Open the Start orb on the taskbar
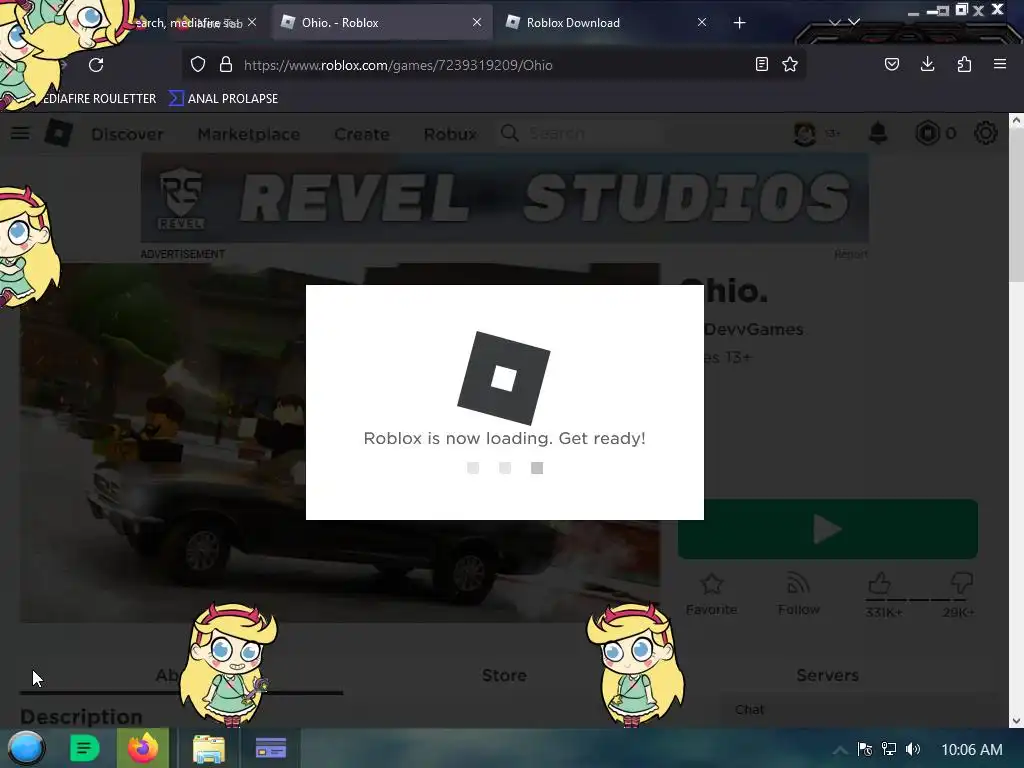This screenshot has width=1024, height=768. tap(26, 749)
